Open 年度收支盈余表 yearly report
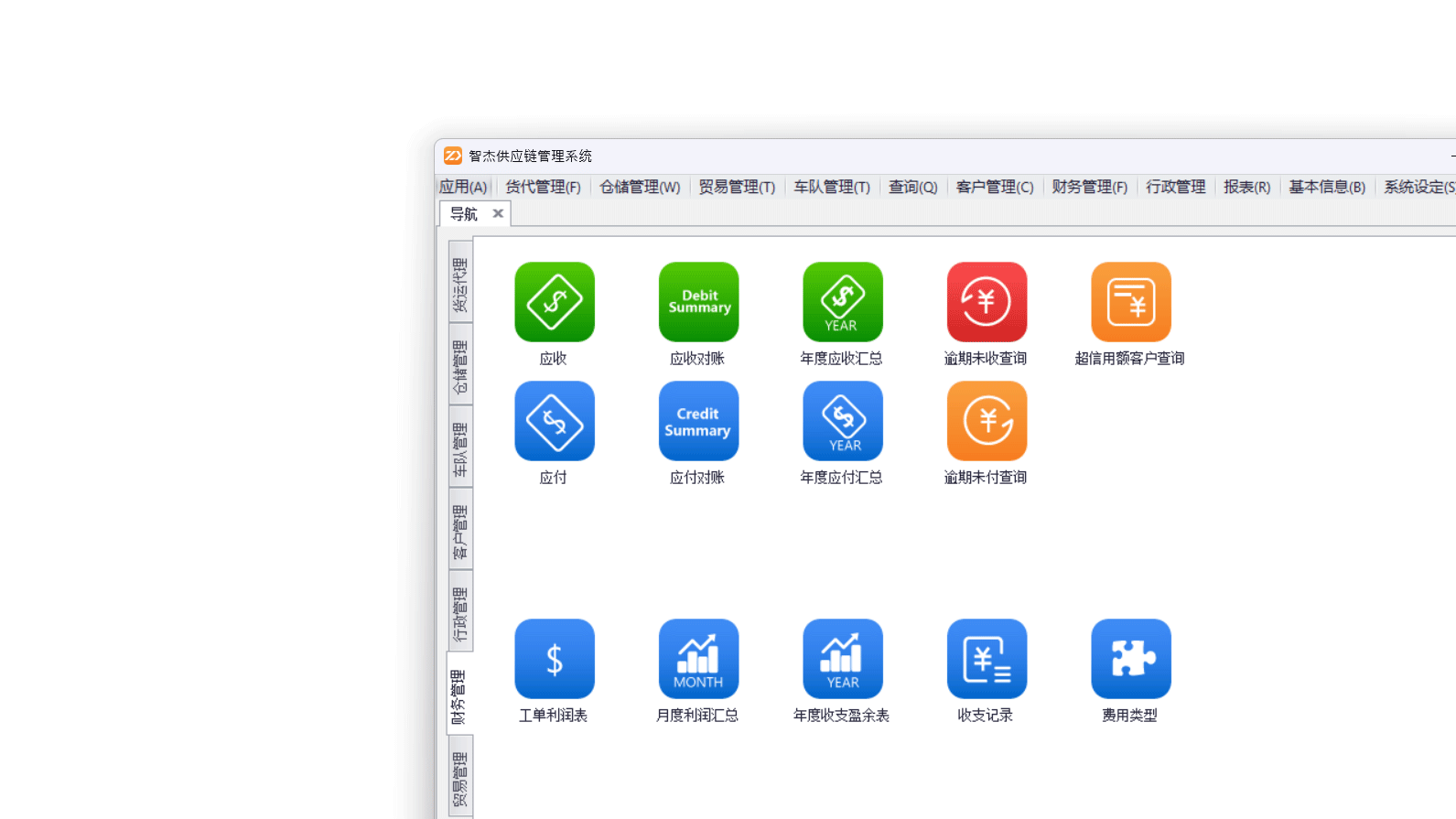 point(842,659)
